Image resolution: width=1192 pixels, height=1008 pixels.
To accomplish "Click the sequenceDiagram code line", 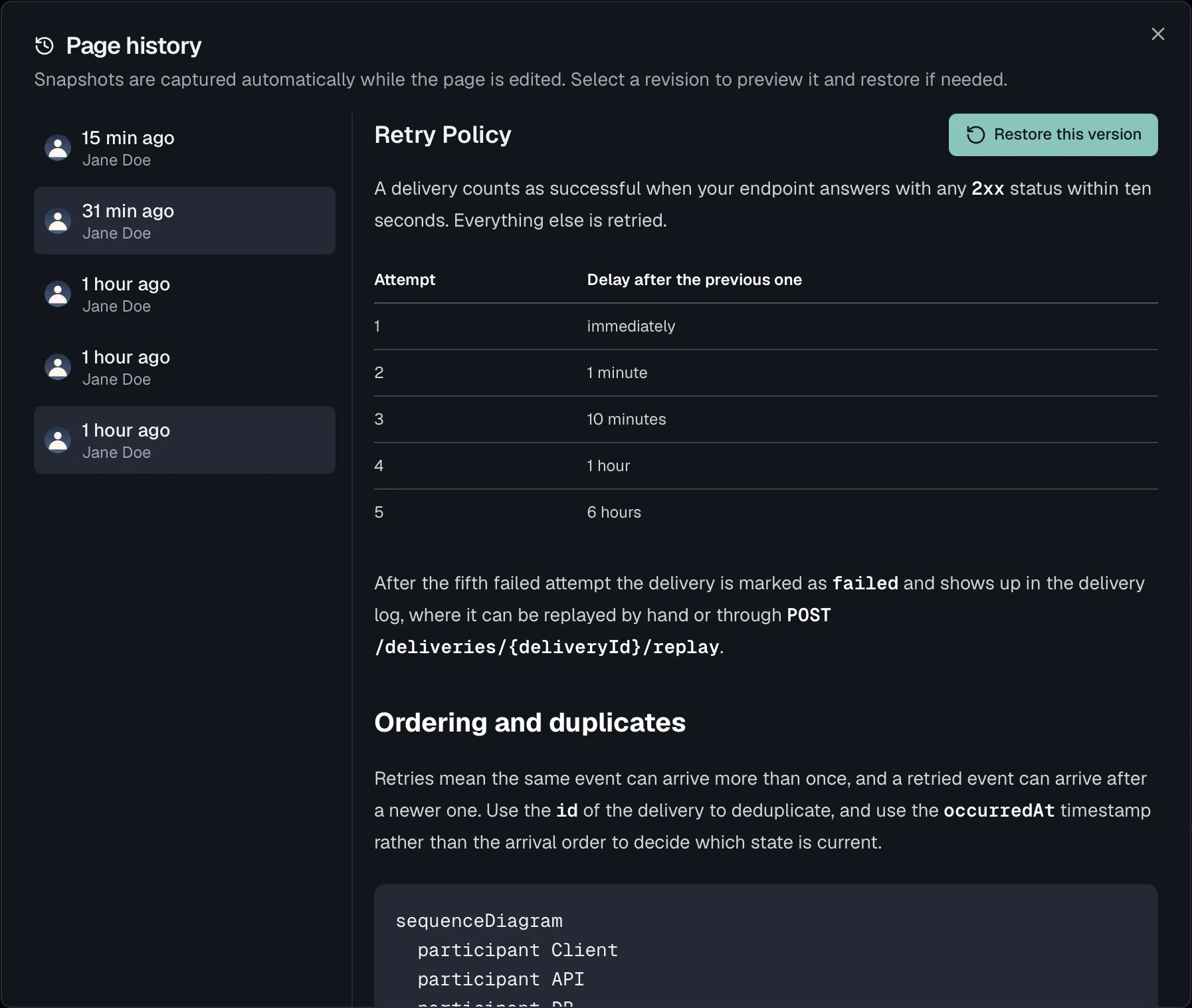I will pyautogui.click(x=479, y=921).
